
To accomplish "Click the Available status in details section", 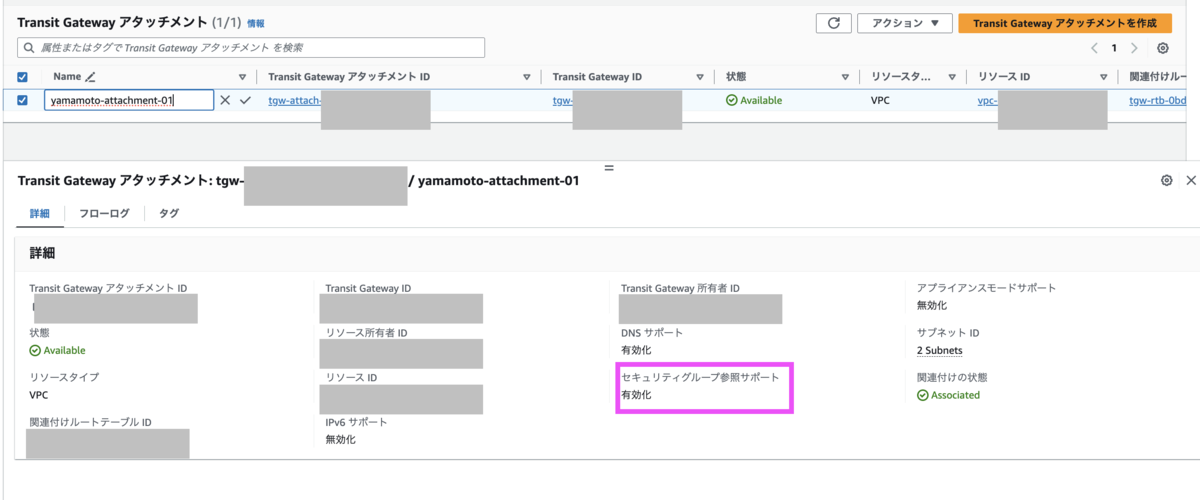I will pyautogui.click(x=58, y=350).
